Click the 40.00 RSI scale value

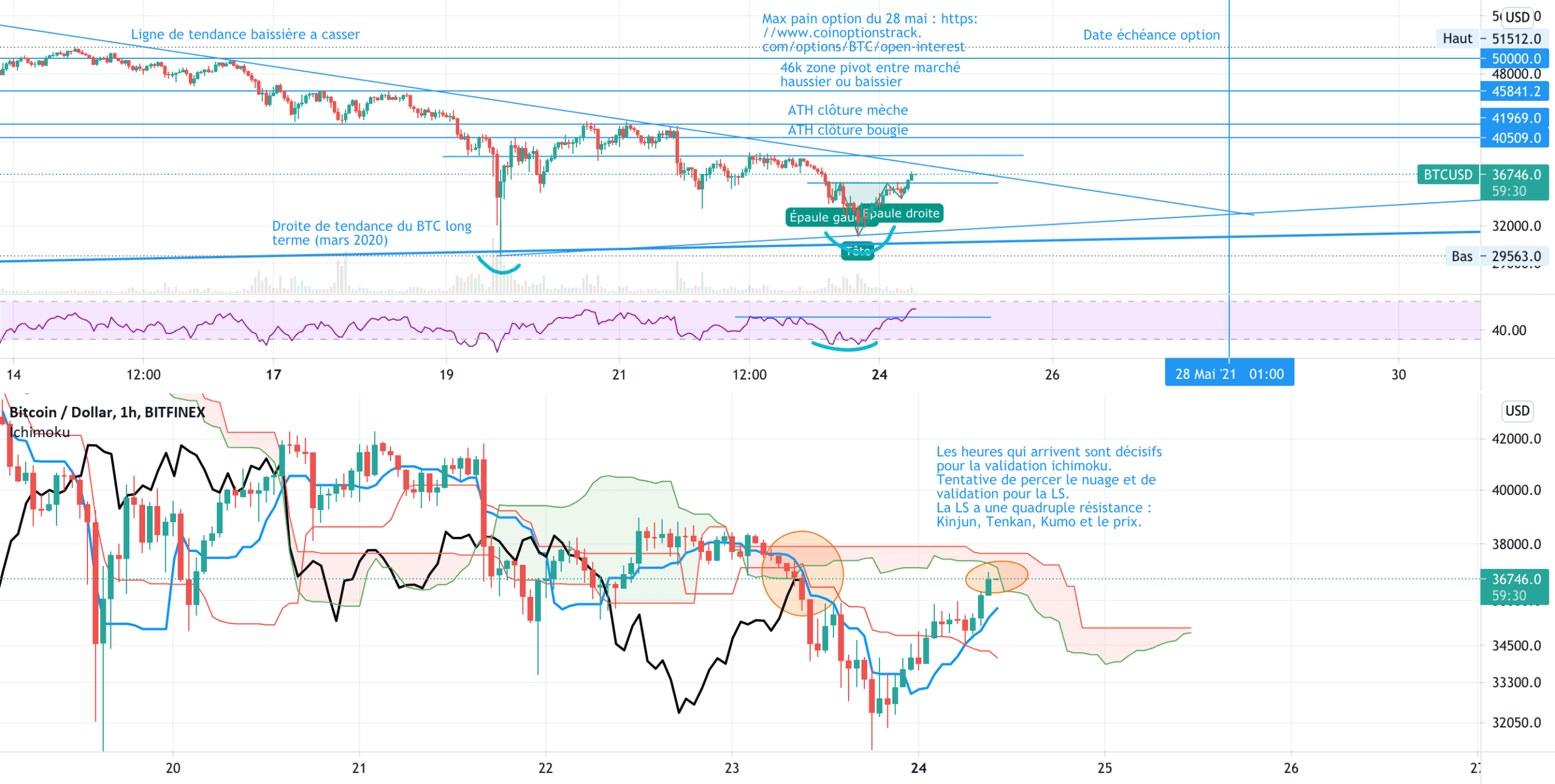1509,331
